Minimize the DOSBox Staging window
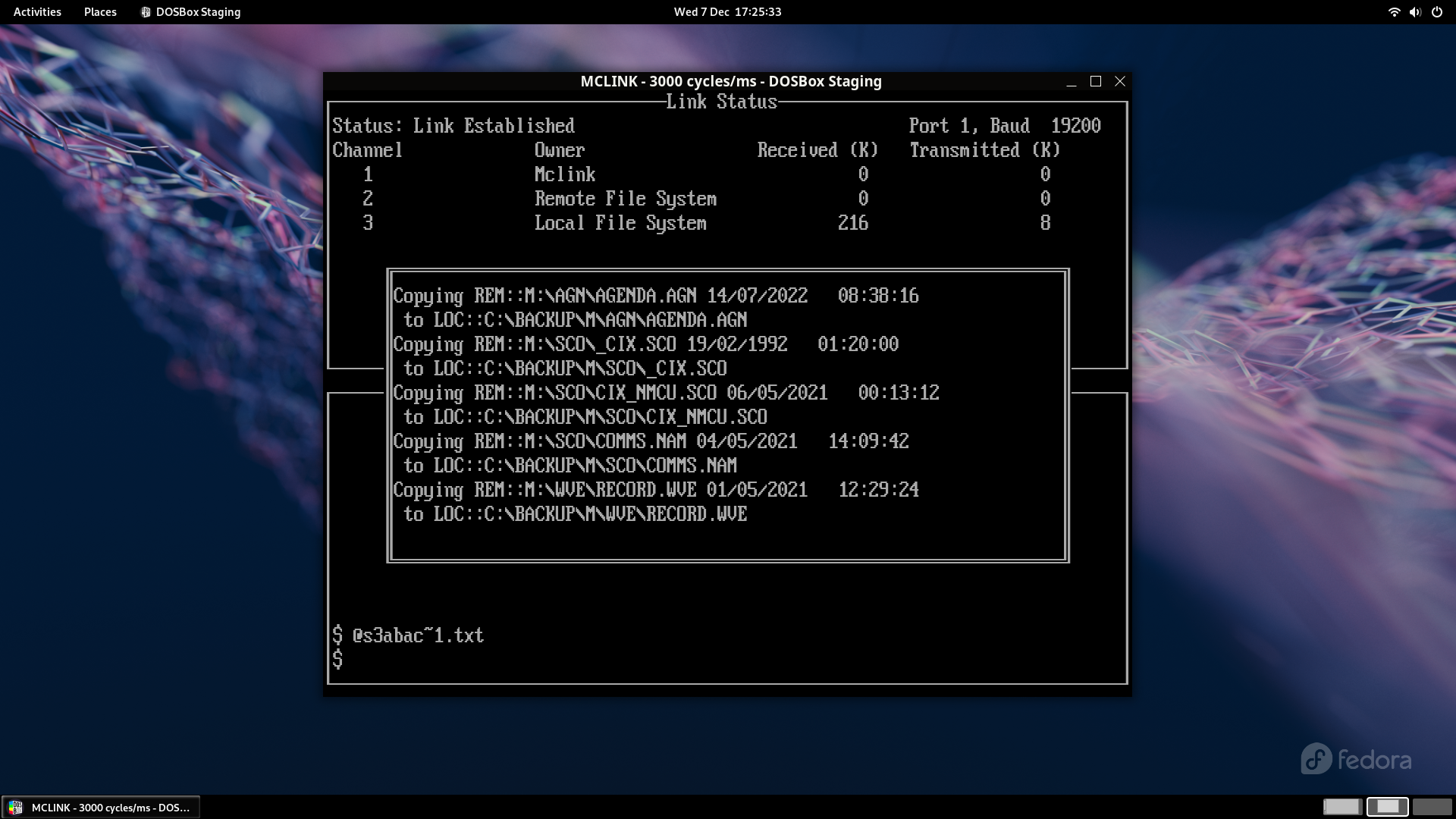 (x=1071, y=82)
